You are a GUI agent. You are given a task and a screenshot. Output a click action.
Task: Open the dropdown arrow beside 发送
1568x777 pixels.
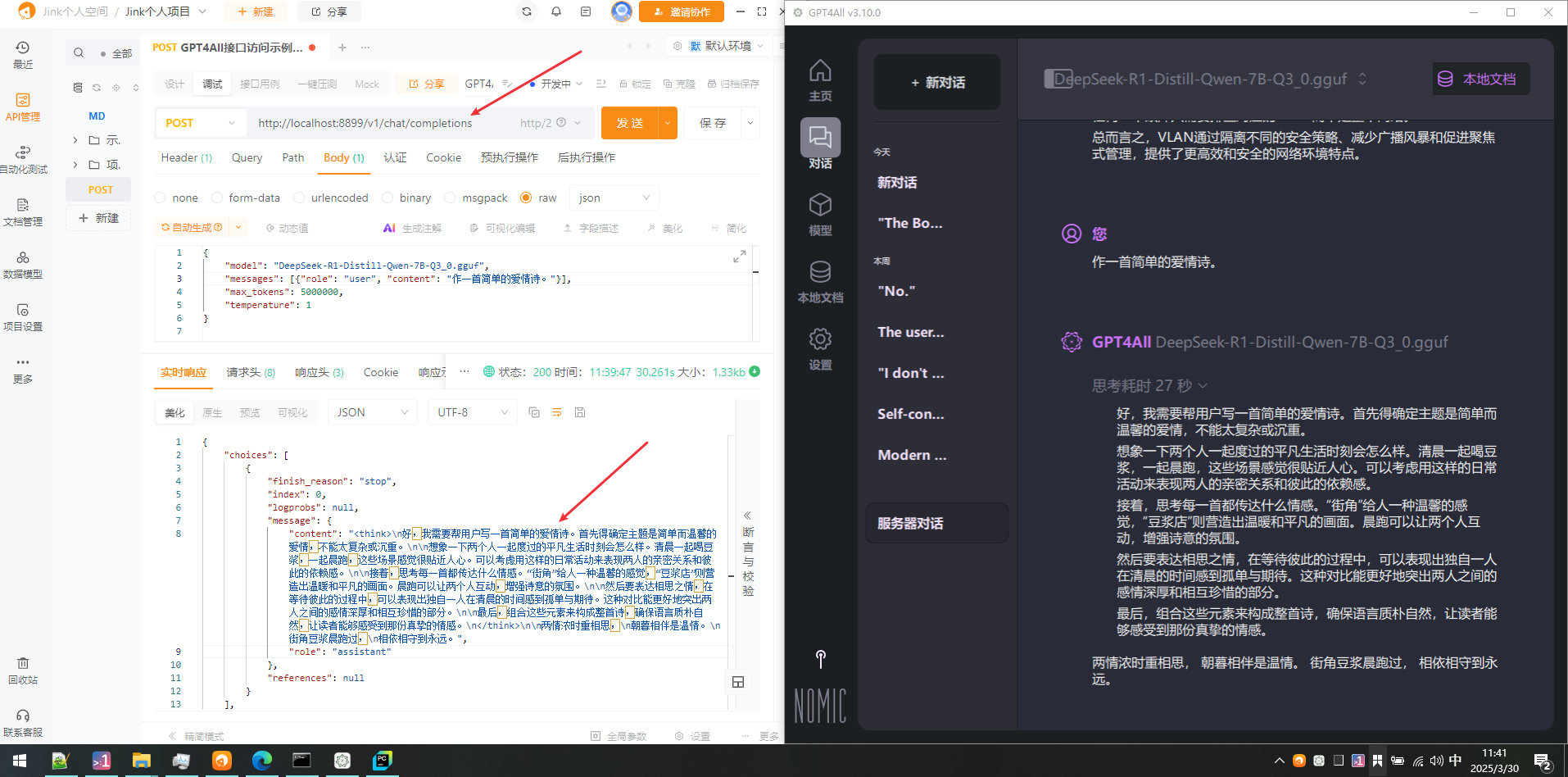click(x=668, y=123)
